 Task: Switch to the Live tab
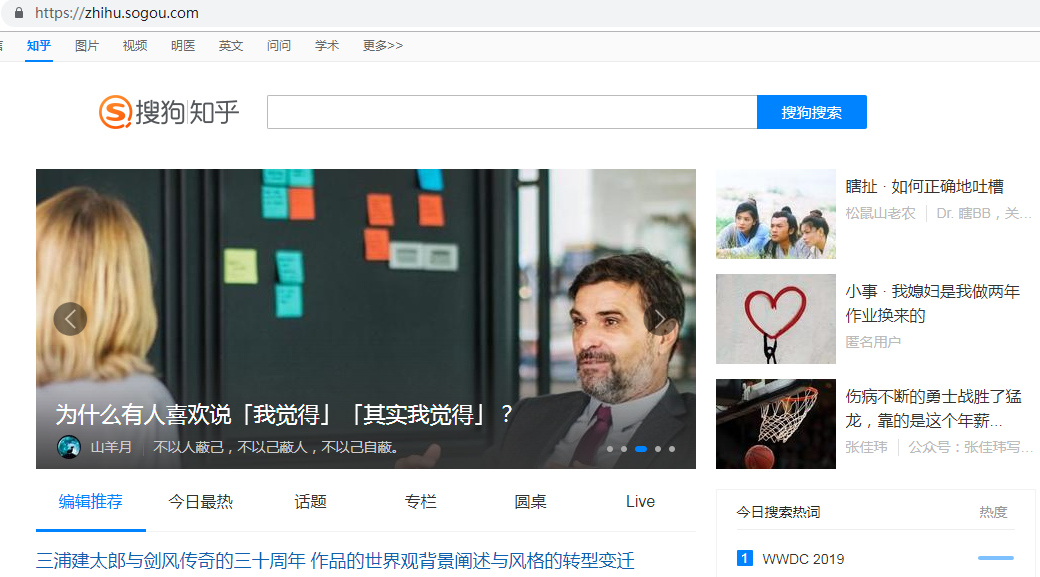[640, 502]
